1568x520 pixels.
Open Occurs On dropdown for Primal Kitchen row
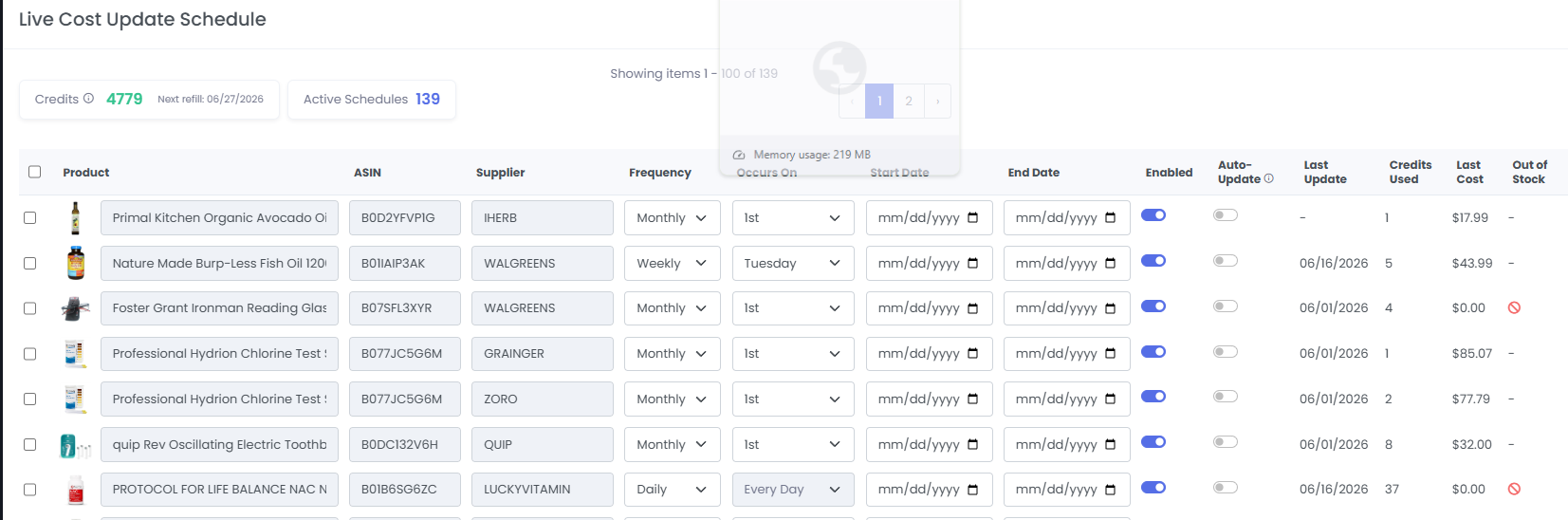click(x=792, y=217)
